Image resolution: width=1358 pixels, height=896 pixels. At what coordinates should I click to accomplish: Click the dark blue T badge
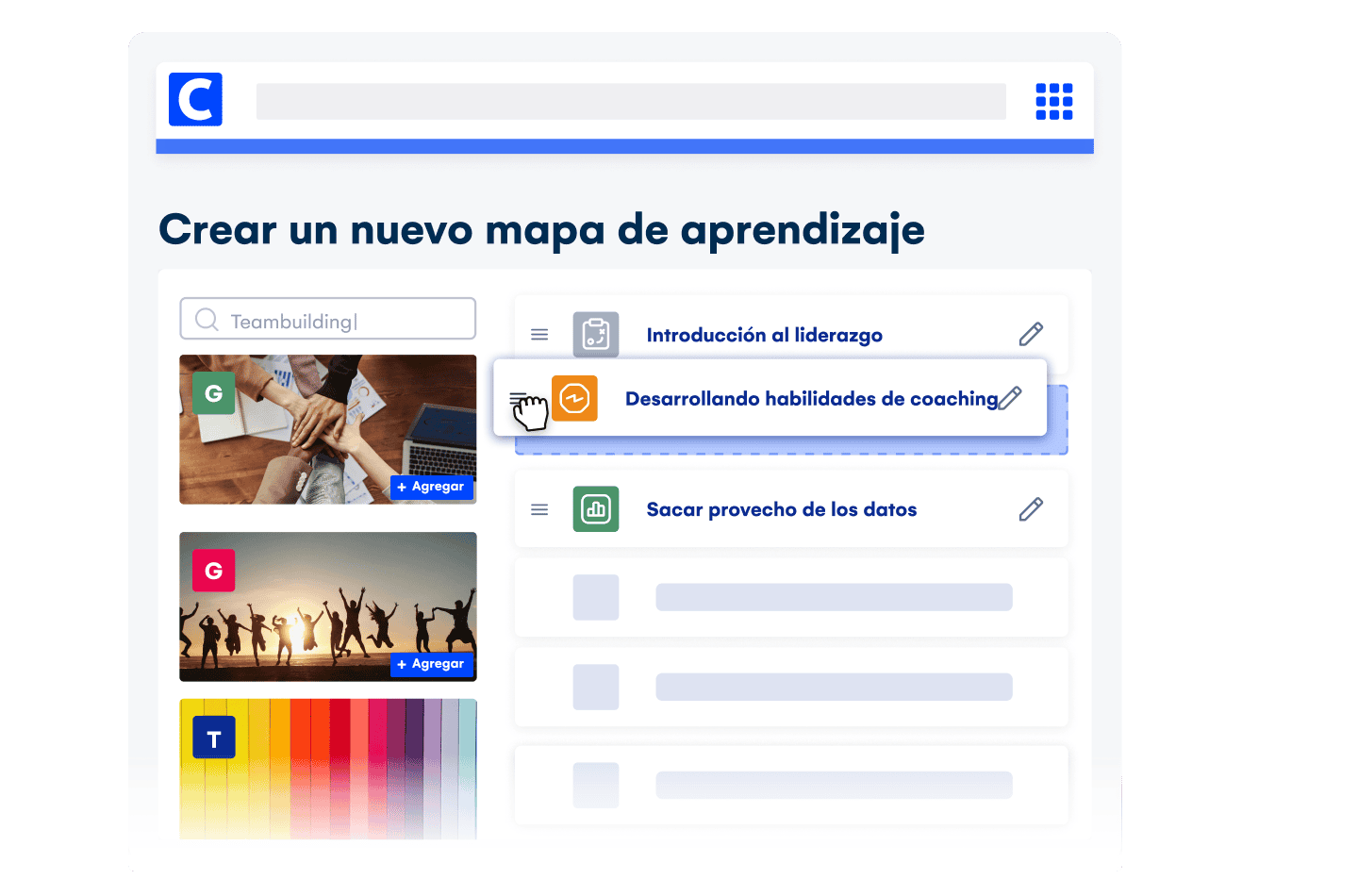pyautogui.click(x=214, y=738)
